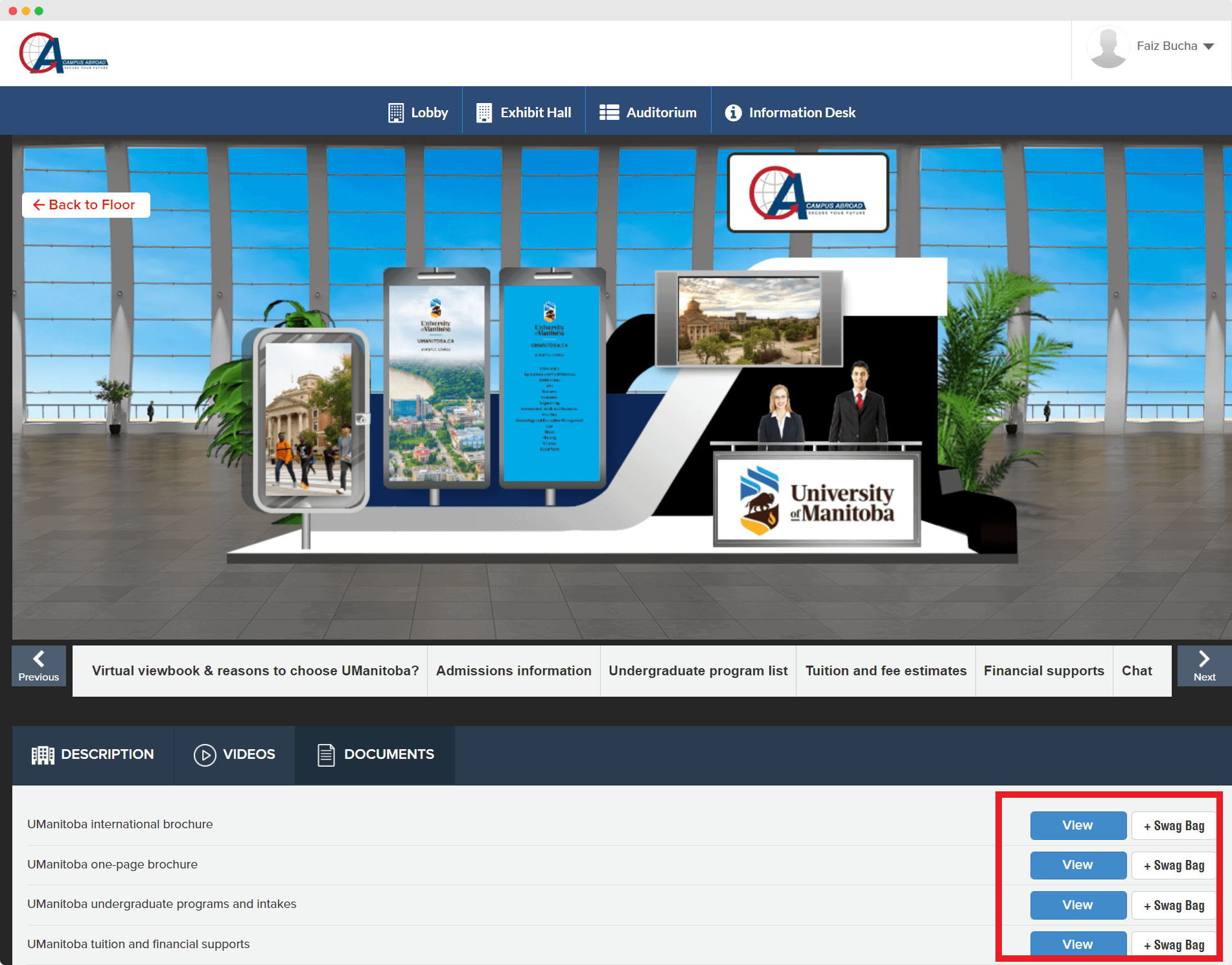Click the Previous booth arrow
The image size is (1232, 965).
(39, 666)
